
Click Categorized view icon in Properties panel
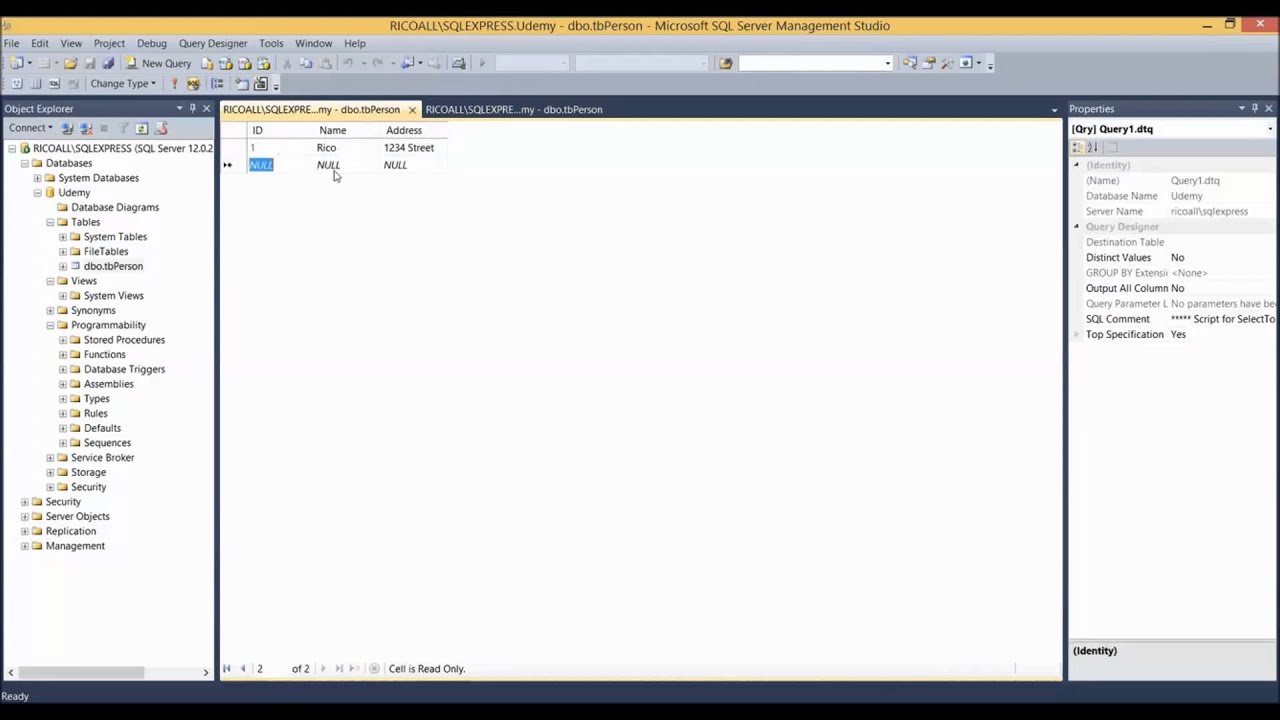pos(1078,147)
